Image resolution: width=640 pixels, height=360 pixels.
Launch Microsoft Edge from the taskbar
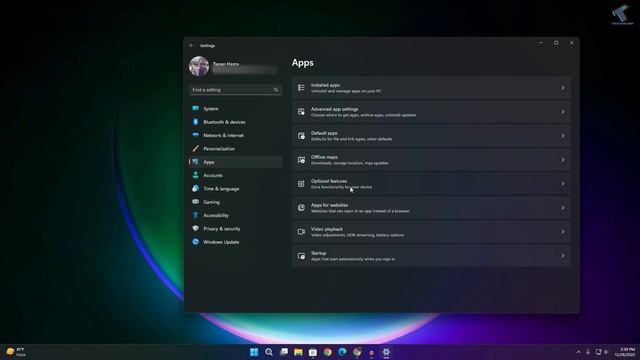coord(342,352)
